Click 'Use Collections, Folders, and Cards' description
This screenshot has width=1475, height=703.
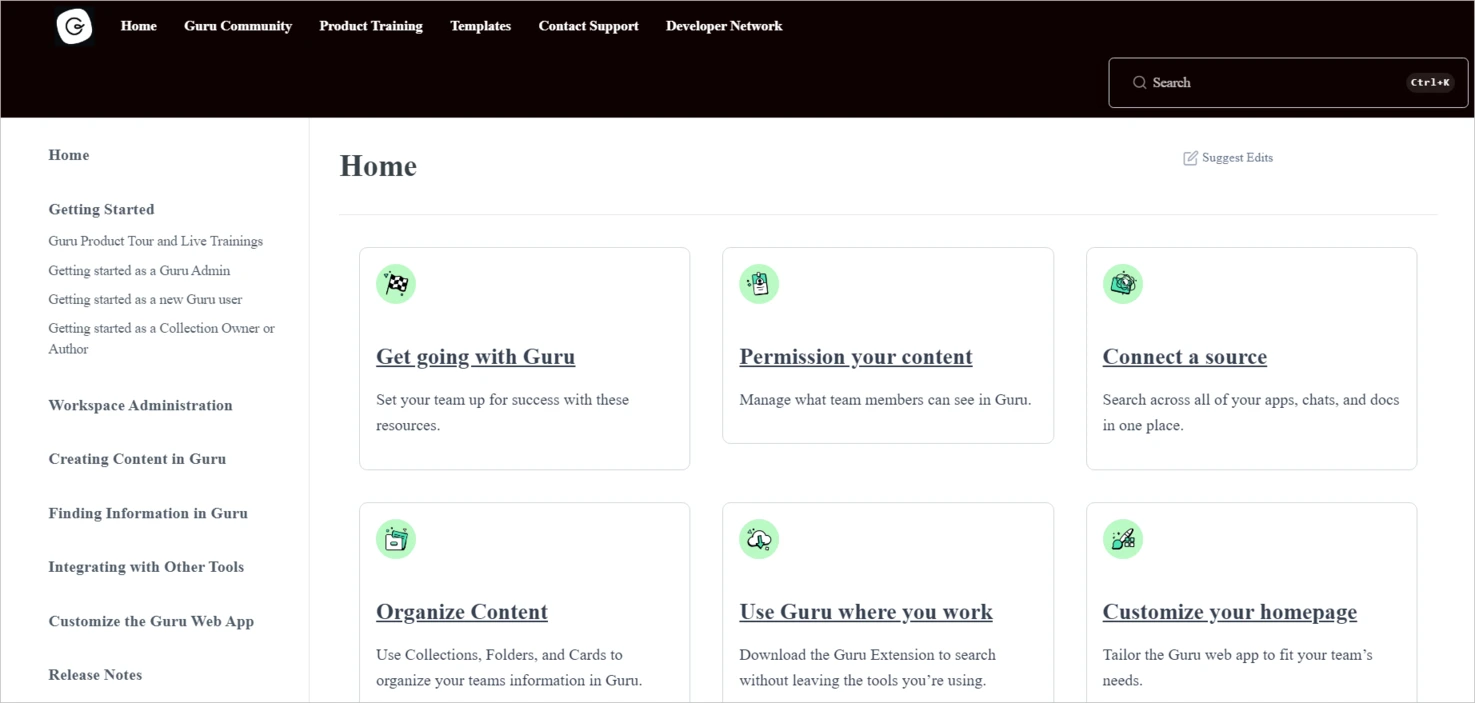point(509,667)
